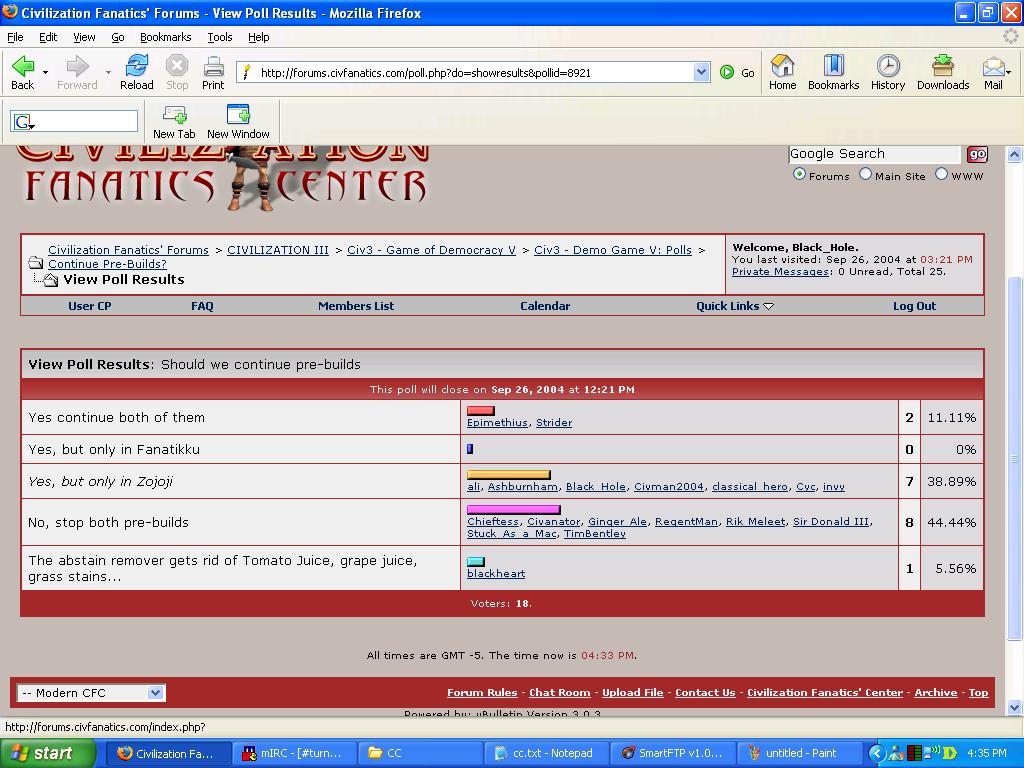Click Log Out

914,306
